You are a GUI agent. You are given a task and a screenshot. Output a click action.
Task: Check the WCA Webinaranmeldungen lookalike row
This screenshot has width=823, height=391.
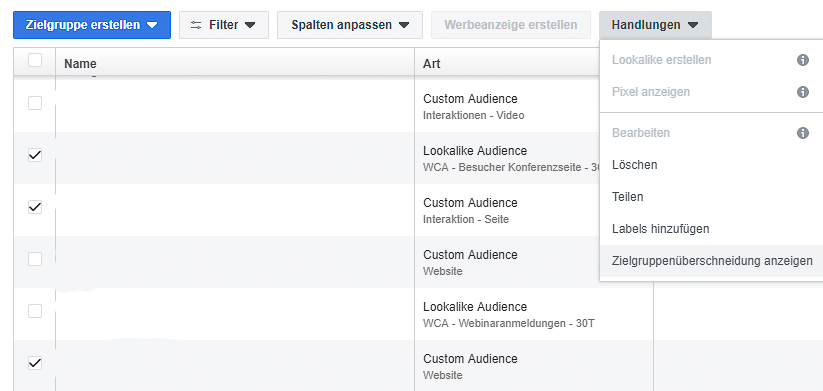[x=35, y=311]
